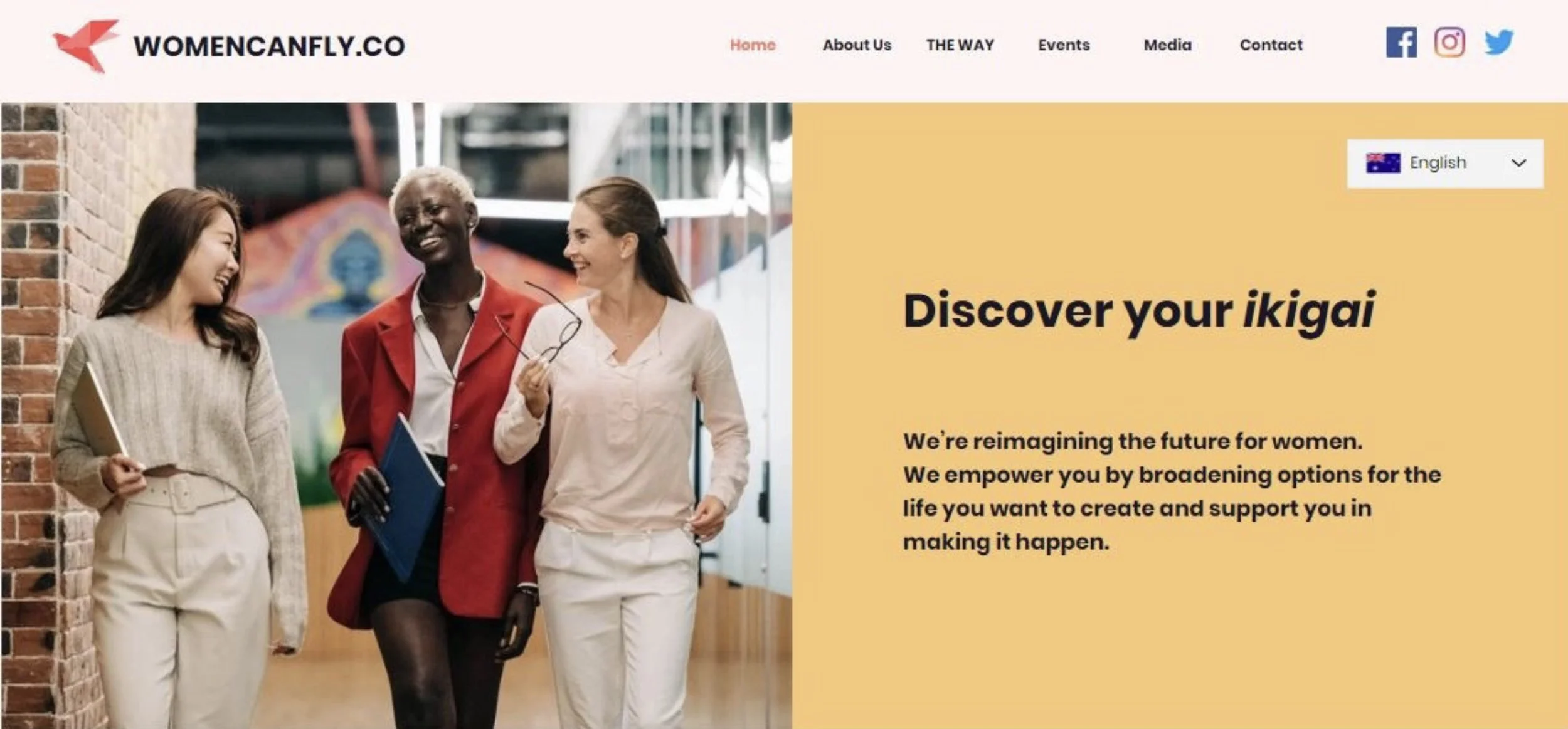Click the red origami bird logo
Screen dimensions: 1568x729
(86, 46)
